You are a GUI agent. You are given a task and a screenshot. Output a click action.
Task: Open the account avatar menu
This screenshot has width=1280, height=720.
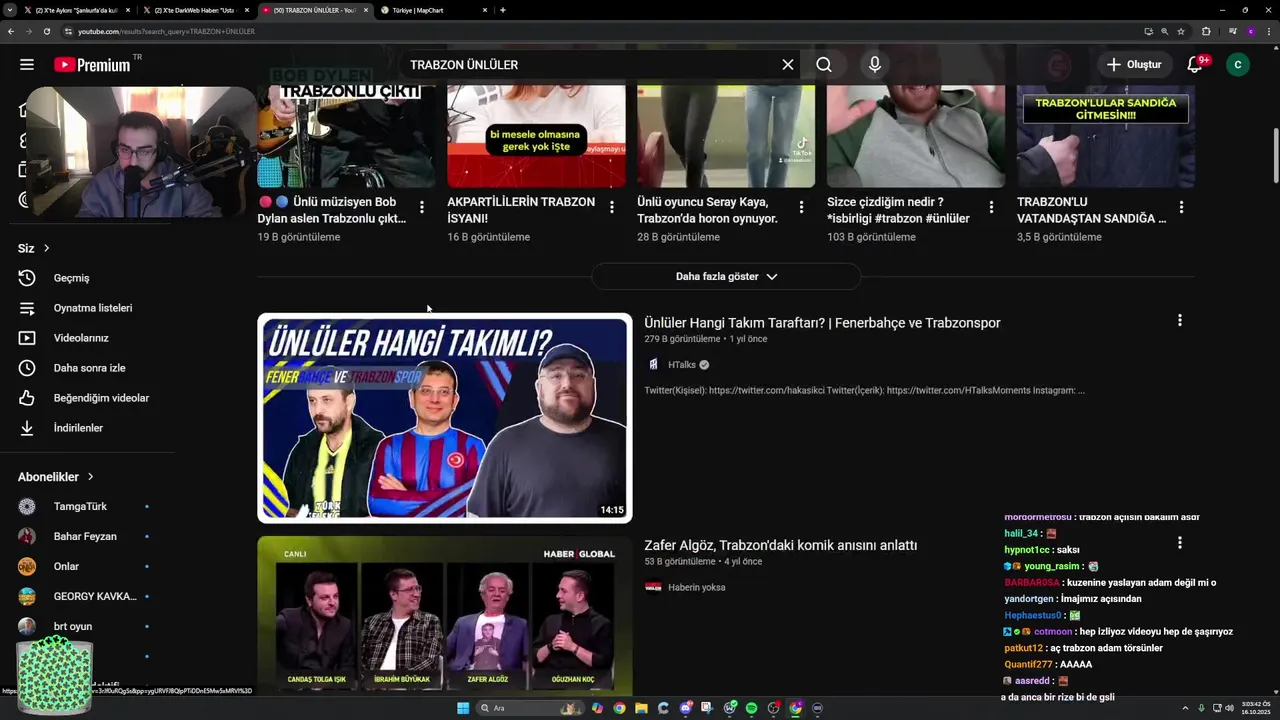pyautogui.click(x=1238, y=64)
